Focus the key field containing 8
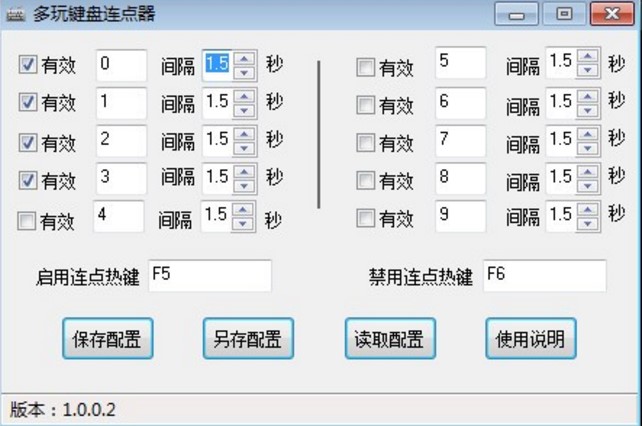The width and height of the screenshot is (642, 426). [x=461, y=178]
